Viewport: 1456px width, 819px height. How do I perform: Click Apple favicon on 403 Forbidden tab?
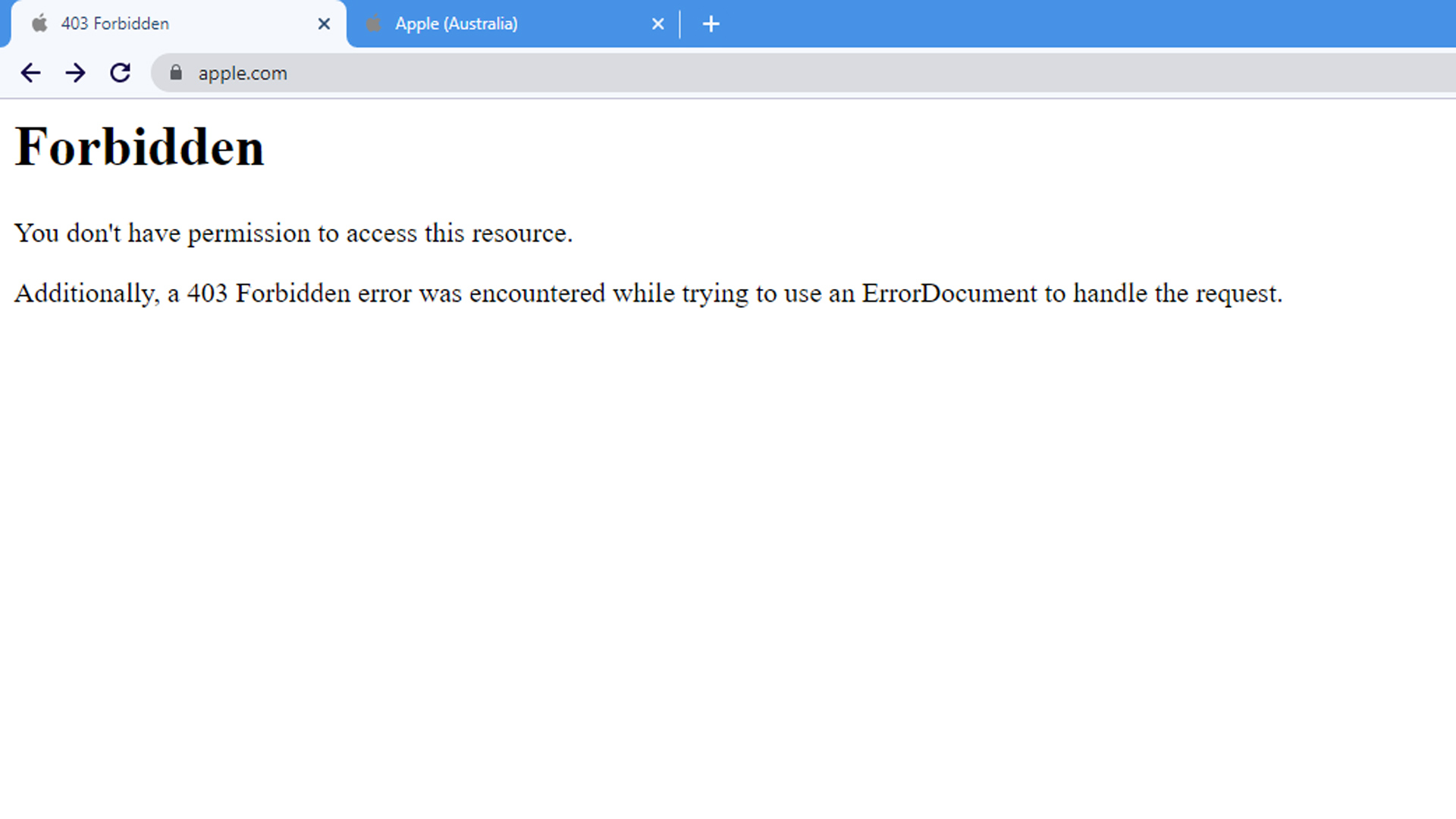pos(39,24)
